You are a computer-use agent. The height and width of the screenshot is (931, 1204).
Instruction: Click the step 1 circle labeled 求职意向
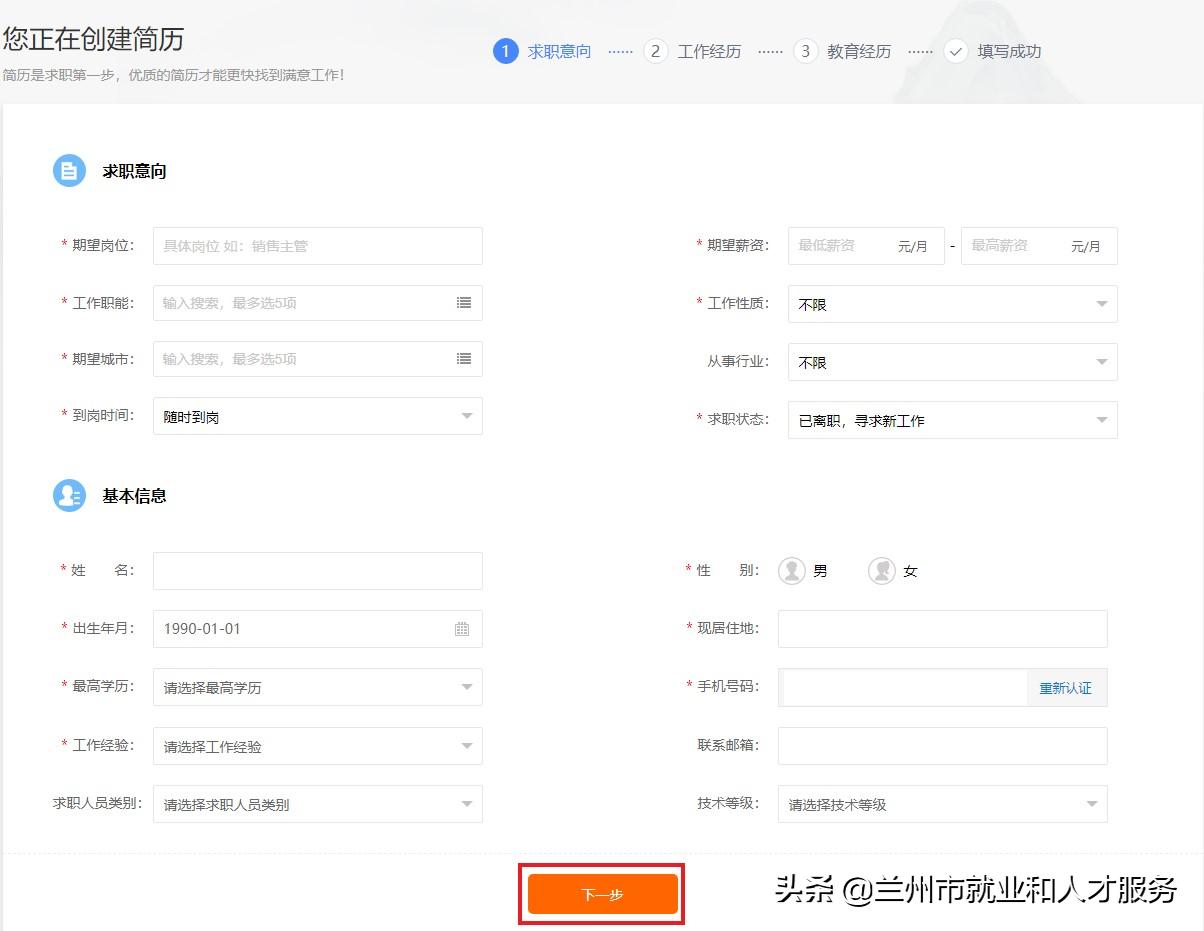coord(505,51)
